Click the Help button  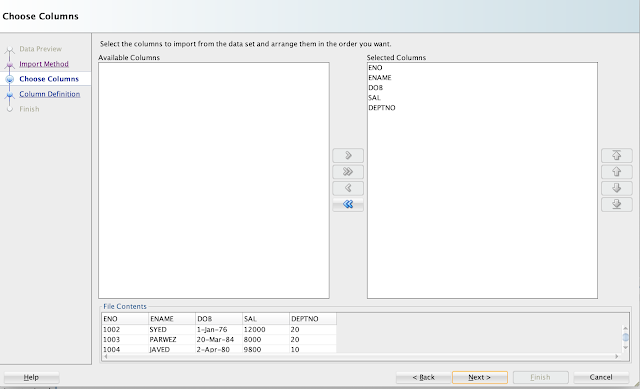31,377
